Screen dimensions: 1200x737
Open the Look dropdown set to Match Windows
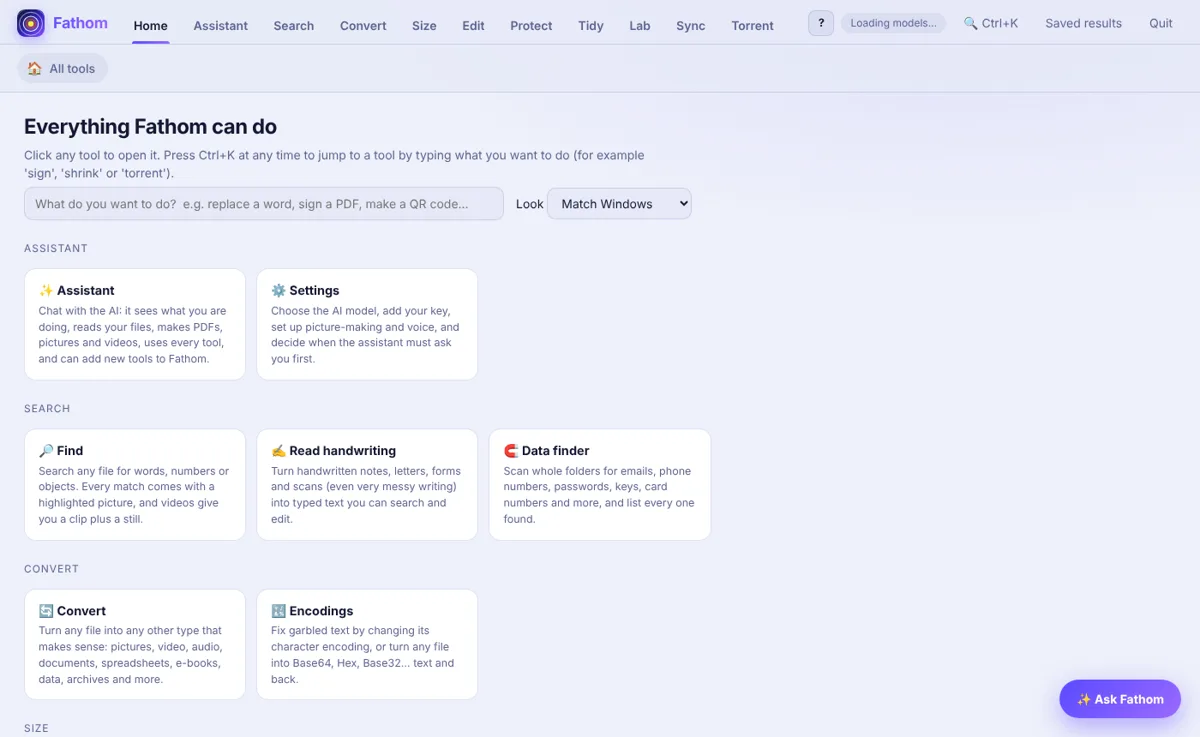(619, 204)
